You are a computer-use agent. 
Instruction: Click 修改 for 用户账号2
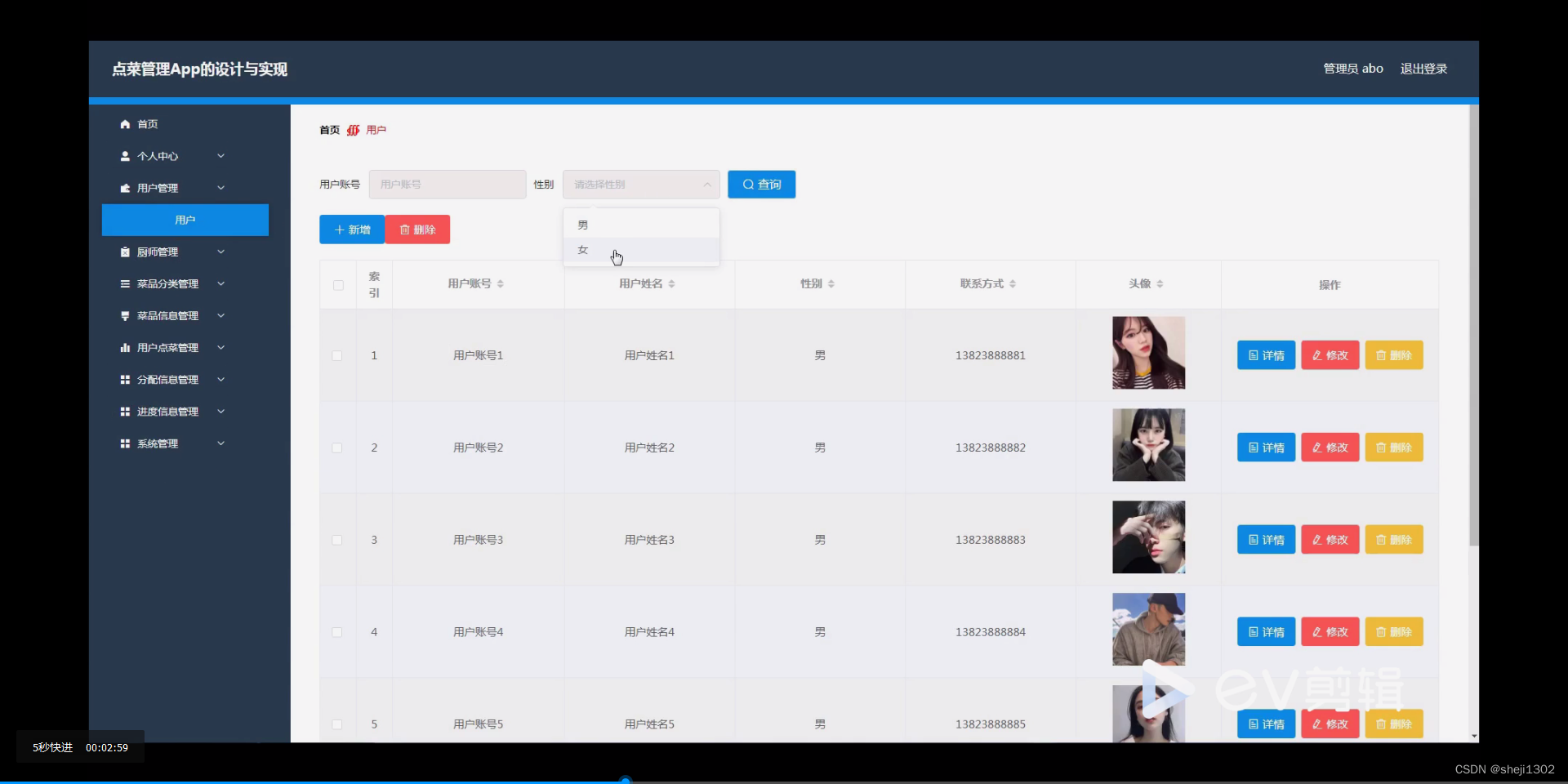(x=1330, y=447)
